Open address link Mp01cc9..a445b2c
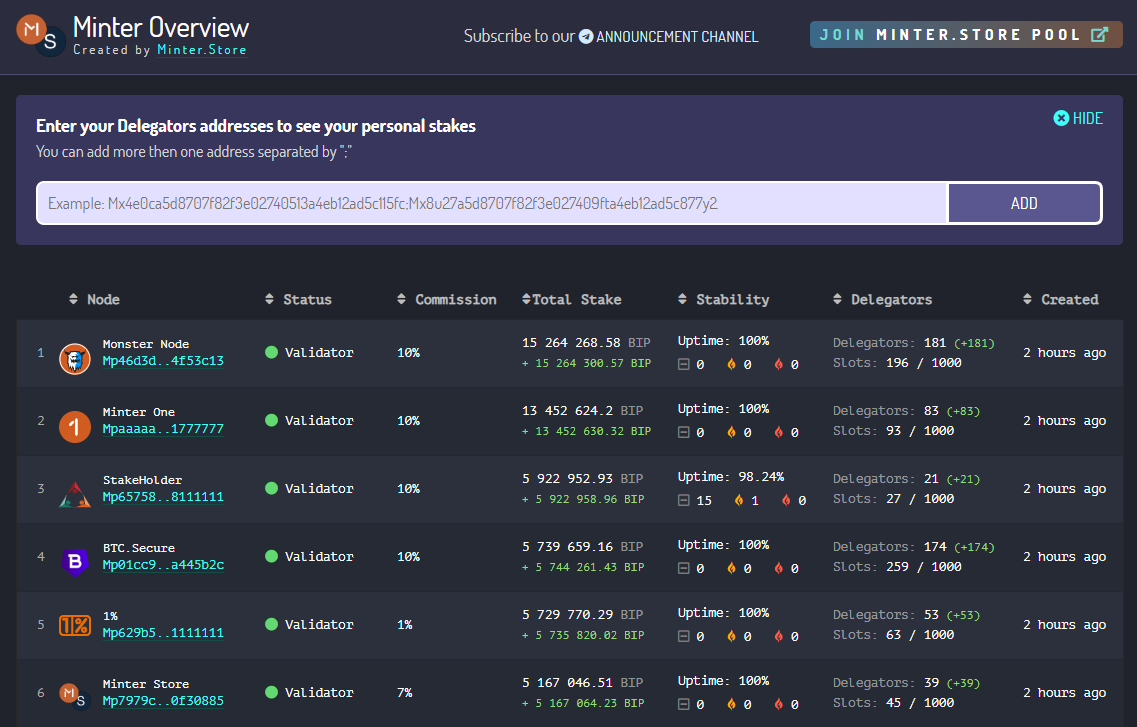 pos(163,565)
